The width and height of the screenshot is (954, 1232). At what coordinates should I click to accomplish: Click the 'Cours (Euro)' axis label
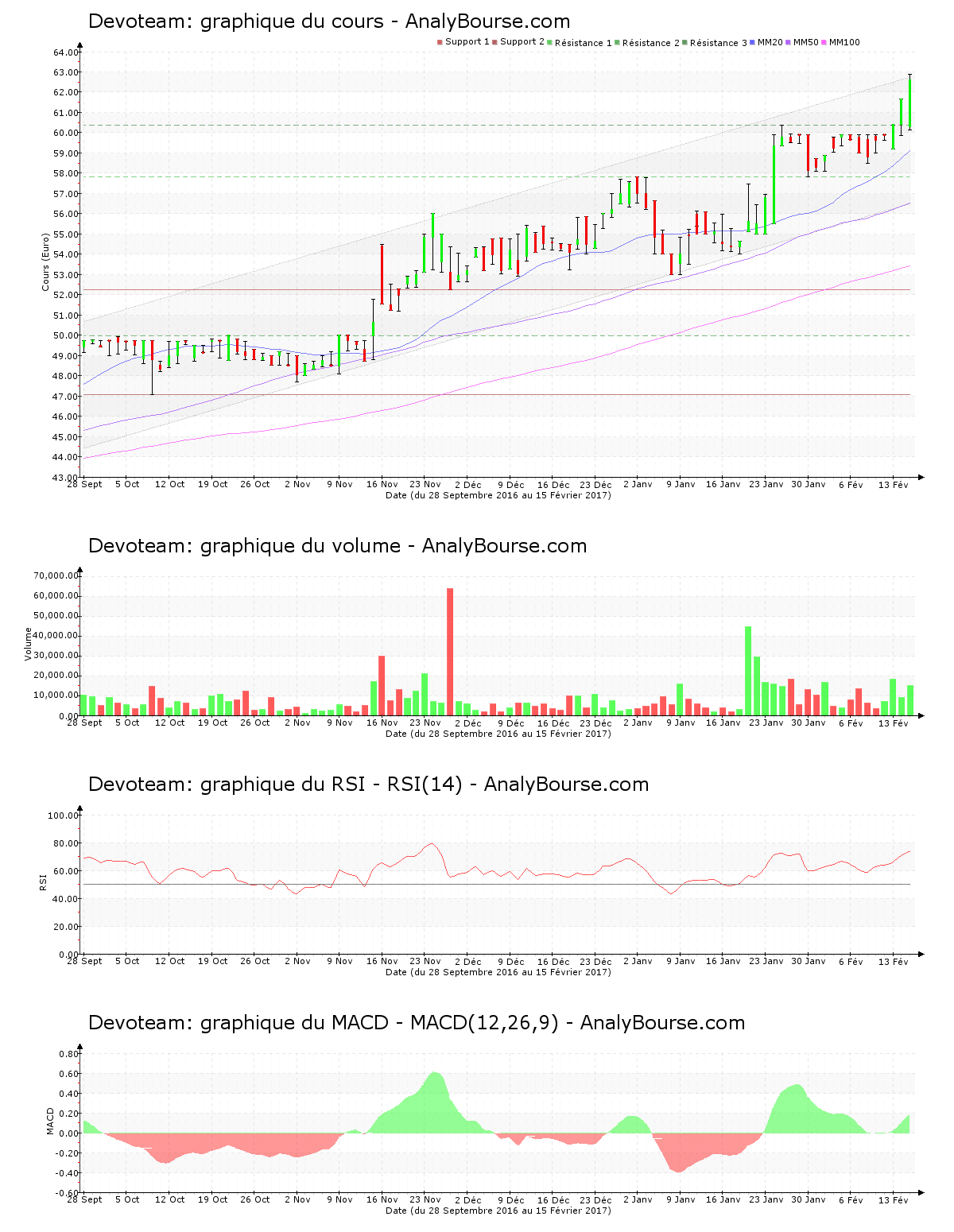(x=46, y=262)
